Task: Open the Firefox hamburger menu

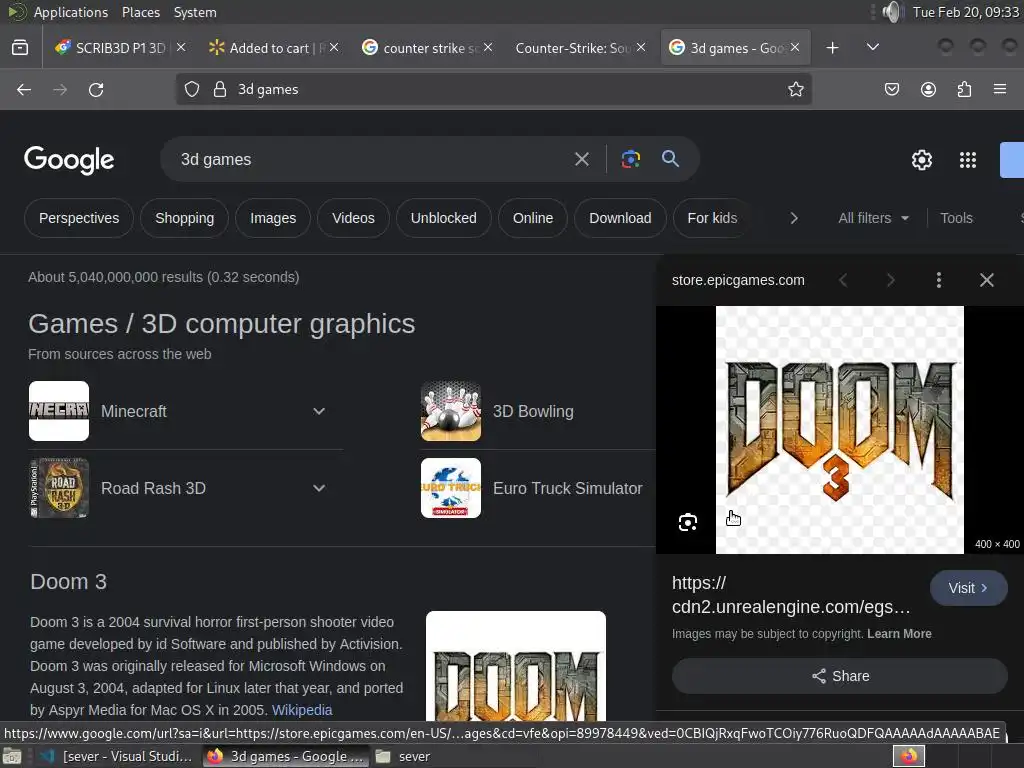Action: point(1000,89)
